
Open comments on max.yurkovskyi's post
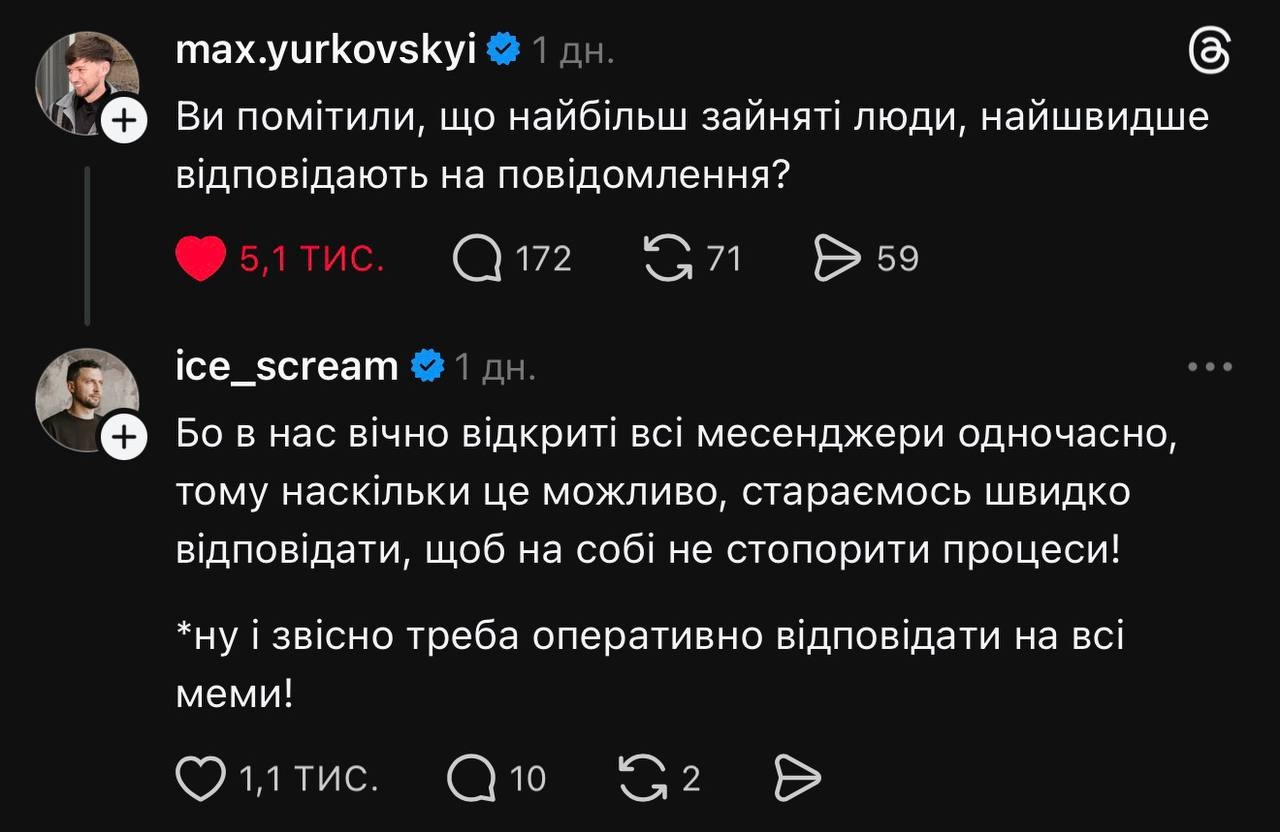pyautogui.click(x=477, y=260)
